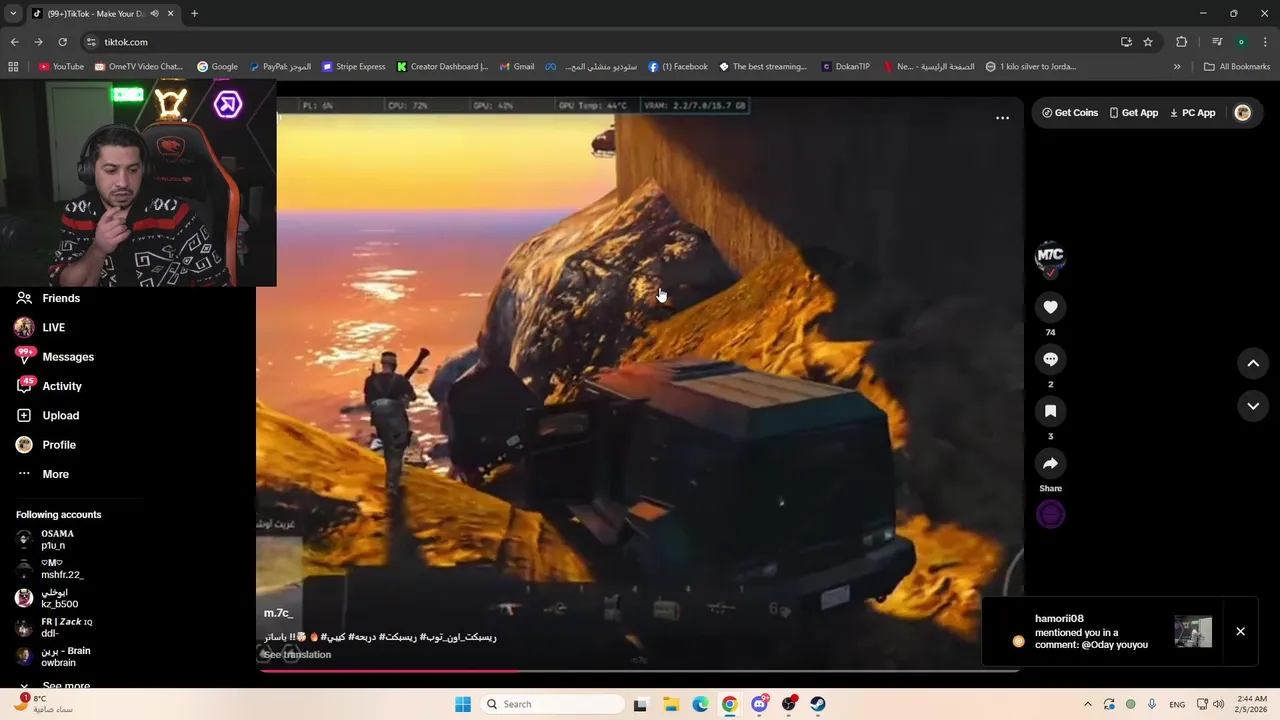
Task: Click See translation under the caption
Action: coord(297,655)
